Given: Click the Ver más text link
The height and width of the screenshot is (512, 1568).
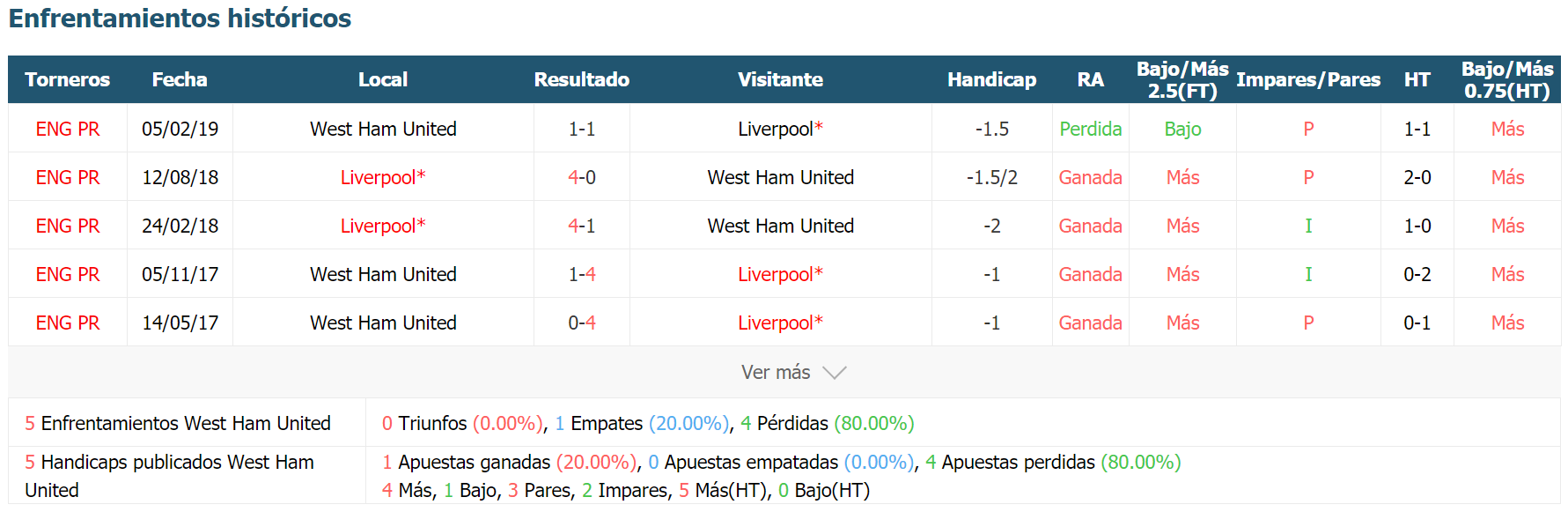Looking at the screenshot, I should pos(776,373).
